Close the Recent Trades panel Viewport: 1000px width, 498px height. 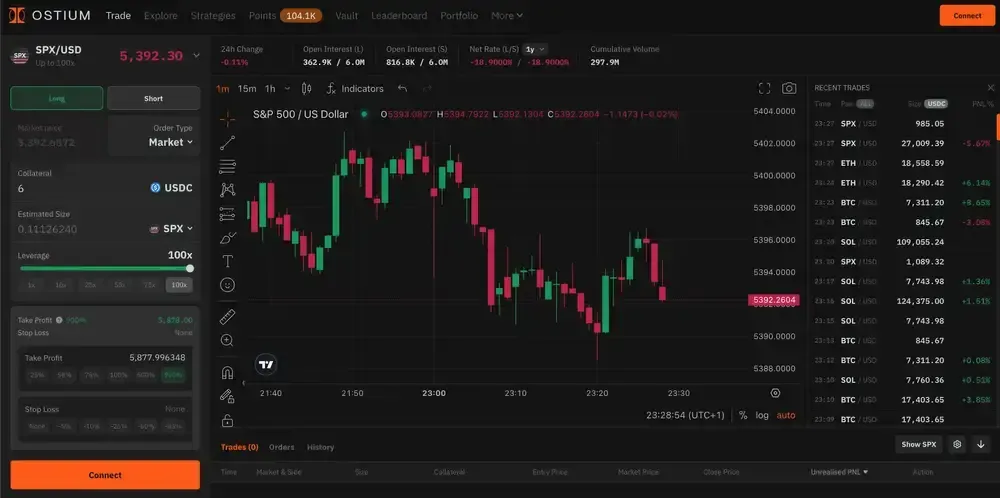click(x=991, y=88)
